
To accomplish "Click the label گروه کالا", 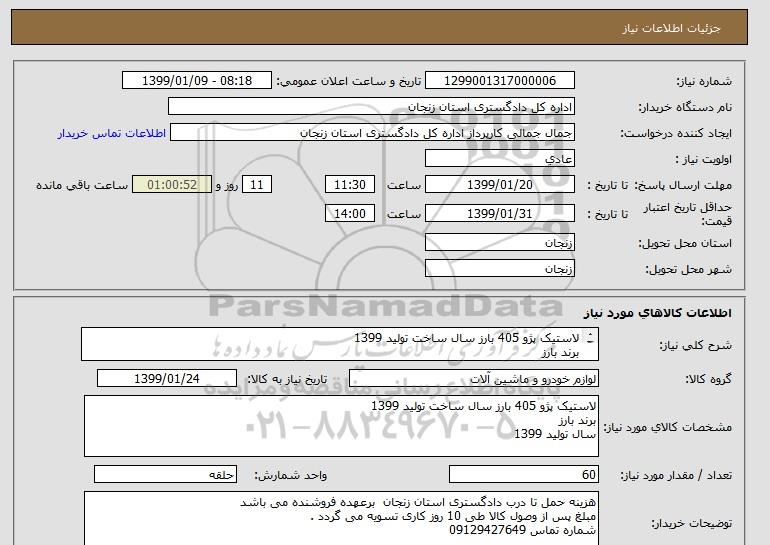I will tap(708, 379).
